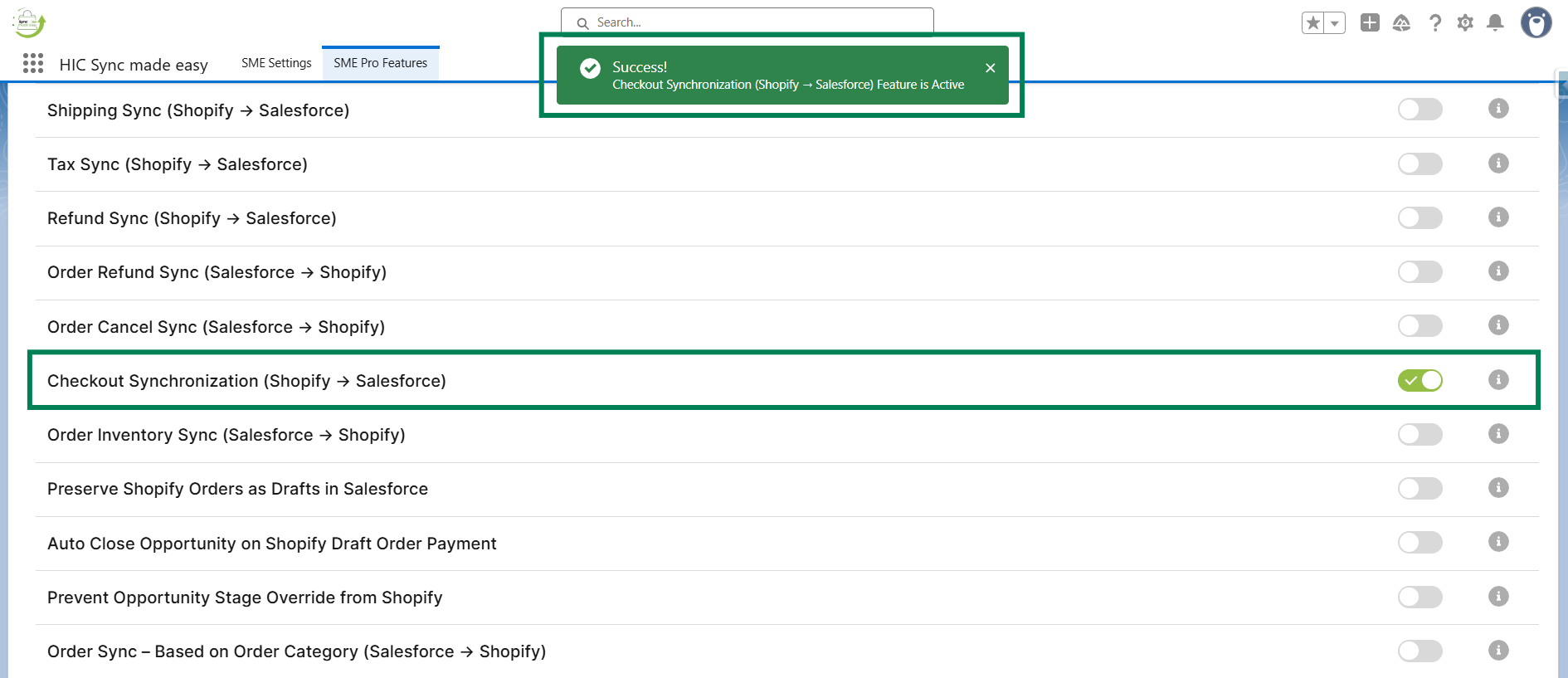Click the Favorites star icon
Viewport: 1568px width, 678px height.
(1313, 23)
